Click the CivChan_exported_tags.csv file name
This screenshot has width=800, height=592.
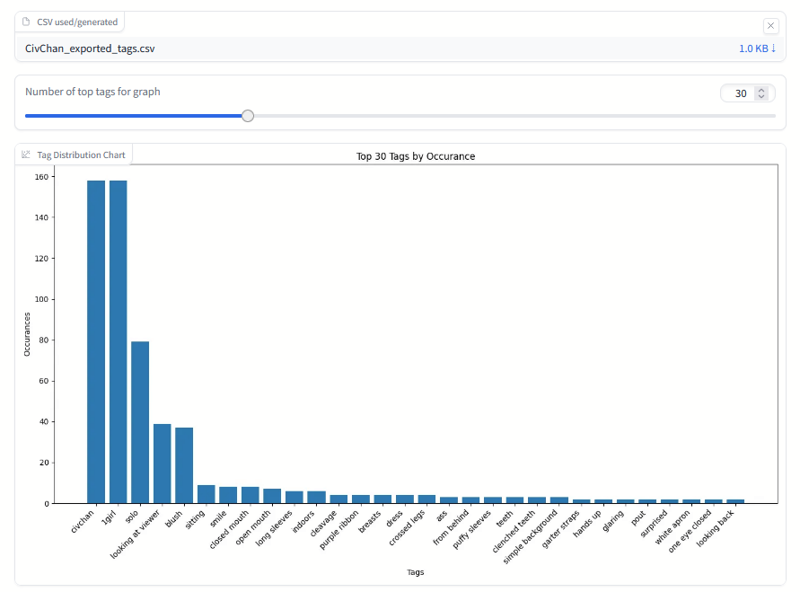click(x=90, y=48)
